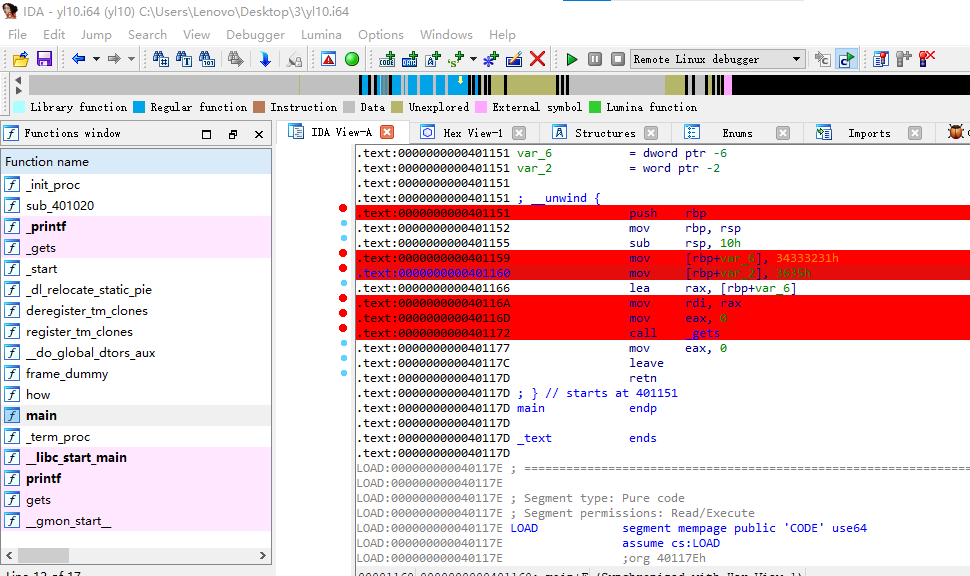Open the binary sequence search binoculars icon

pos(207,59)
